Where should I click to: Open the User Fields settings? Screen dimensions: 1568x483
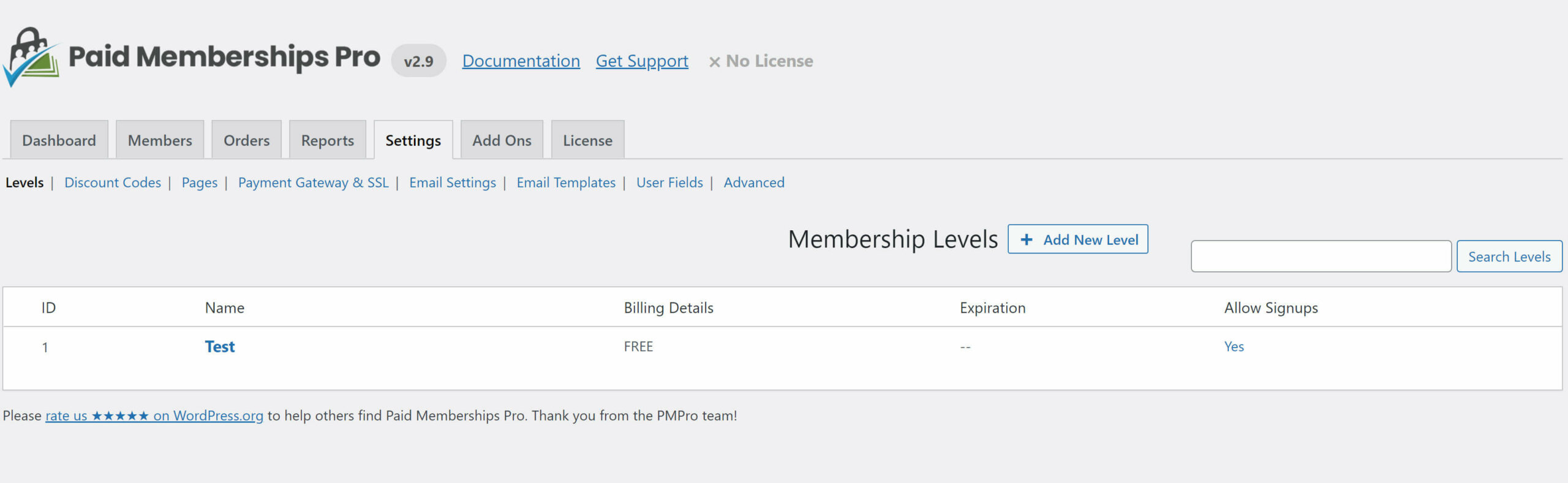669,182
